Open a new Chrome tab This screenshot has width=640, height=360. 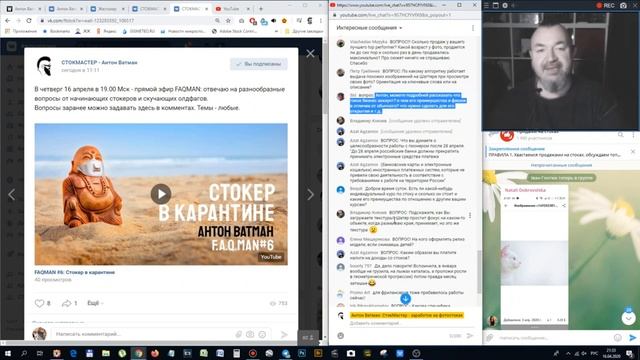tap(261, 9)
